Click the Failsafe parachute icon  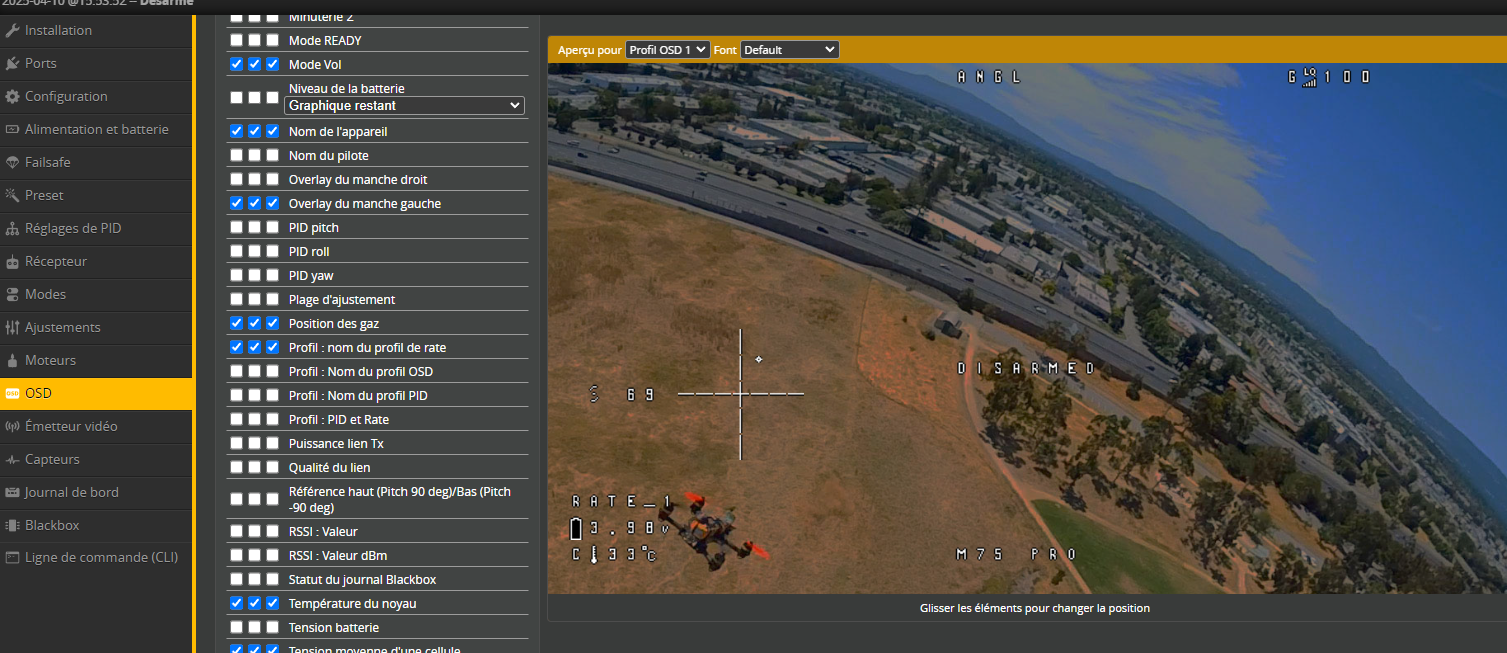click(13, 162)
